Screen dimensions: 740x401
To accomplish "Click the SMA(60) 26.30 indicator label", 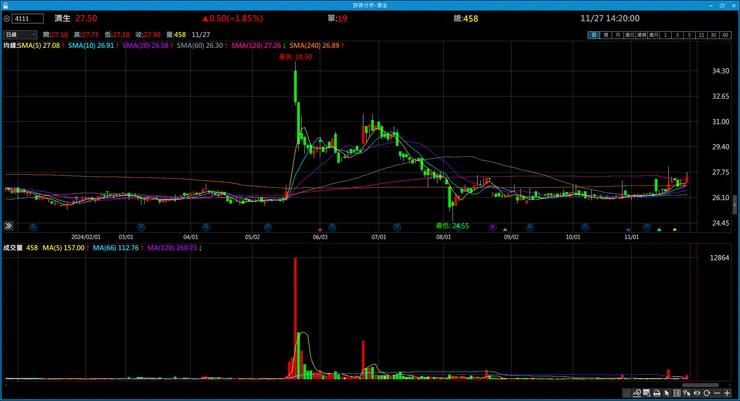I will pyautogui.click(x=202, y=45).
